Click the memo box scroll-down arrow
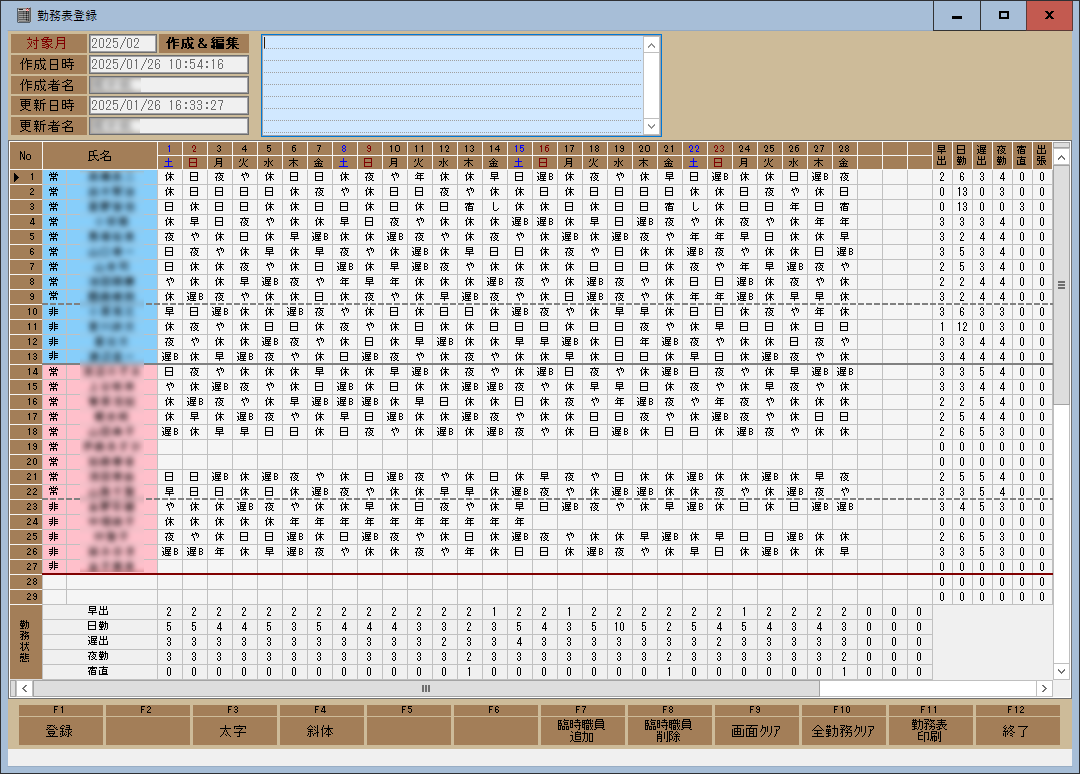Screen dimensions: 1080x774 tap(652, 126)
